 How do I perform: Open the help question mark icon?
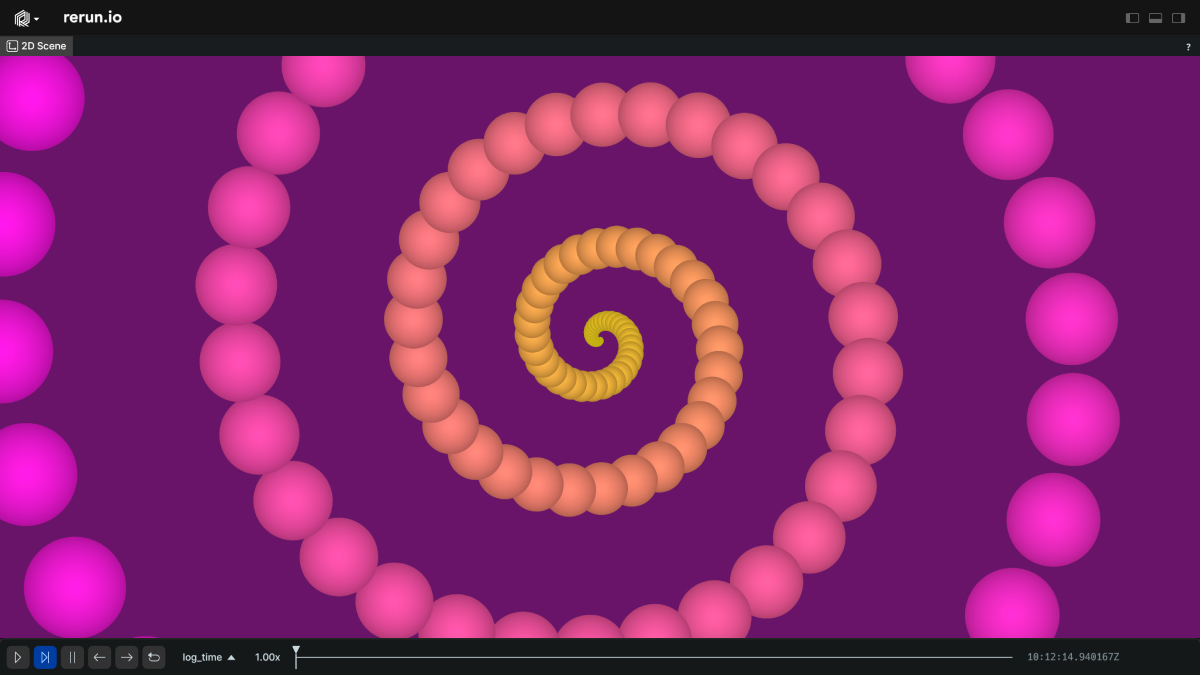coord(1188,47)
